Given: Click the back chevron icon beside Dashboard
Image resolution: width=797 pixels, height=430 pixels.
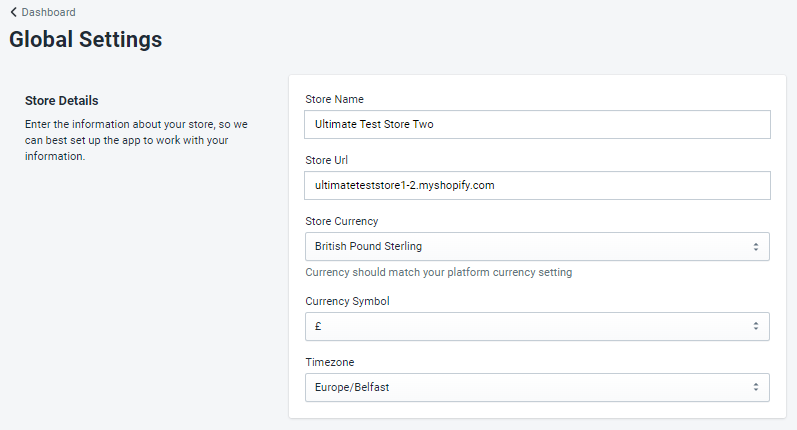Looking at the screenshot, I should 13,12.
